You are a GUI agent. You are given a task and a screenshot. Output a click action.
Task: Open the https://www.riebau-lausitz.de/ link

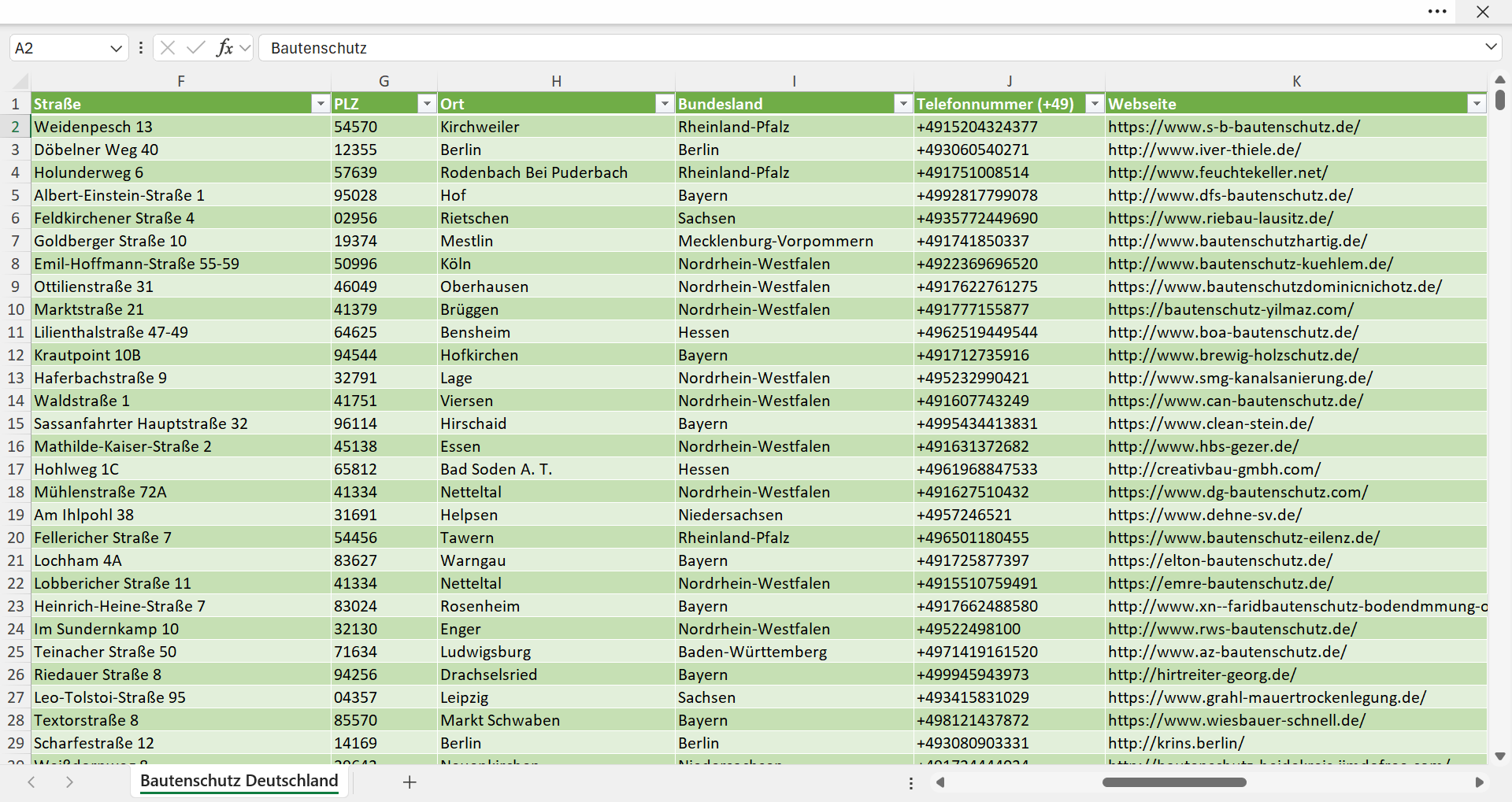[x=1221, y=218]
